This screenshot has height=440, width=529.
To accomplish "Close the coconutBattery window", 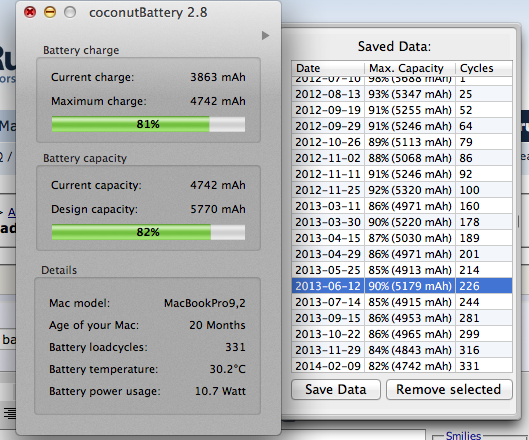I will [30, 12].
